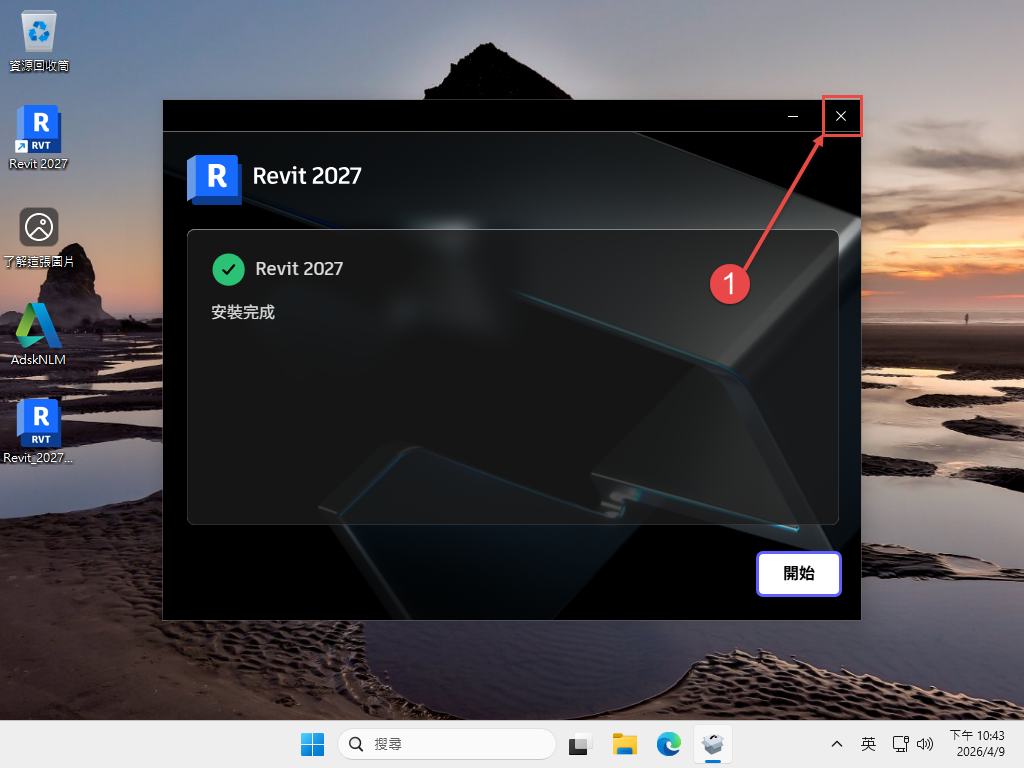1024x768 pixels.
Task: Click the network icon in system tray
Action: pyautogui.click(x=900, y=744)
